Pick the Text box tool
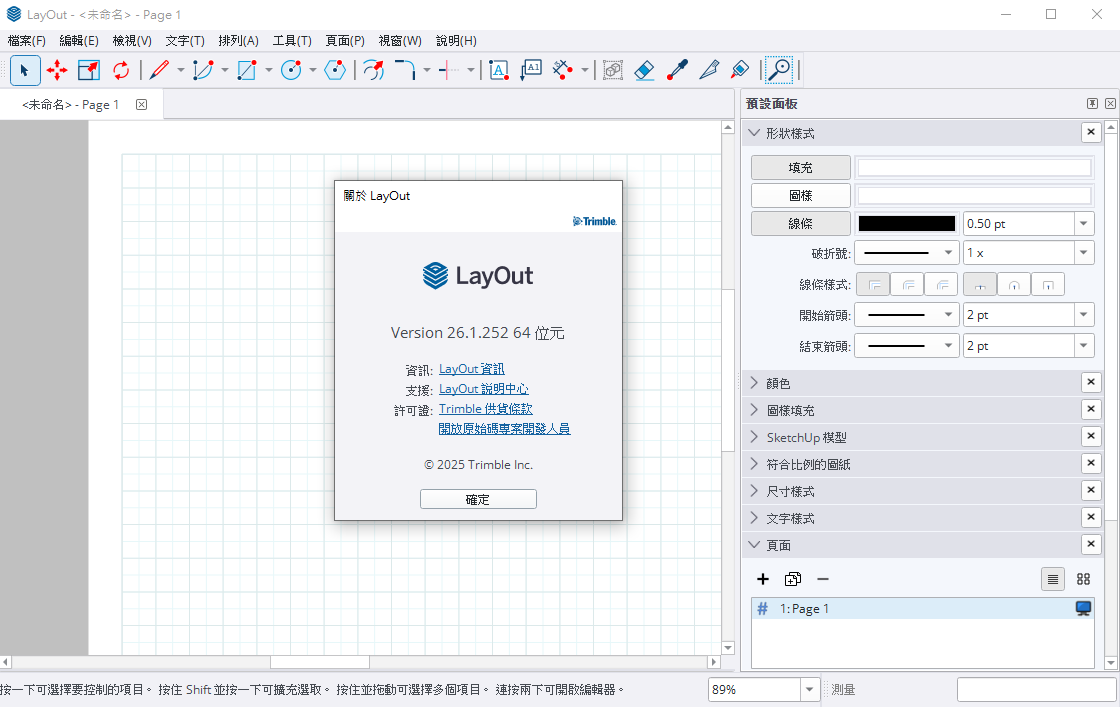The image size is (1120, 707). pos(499,70)
